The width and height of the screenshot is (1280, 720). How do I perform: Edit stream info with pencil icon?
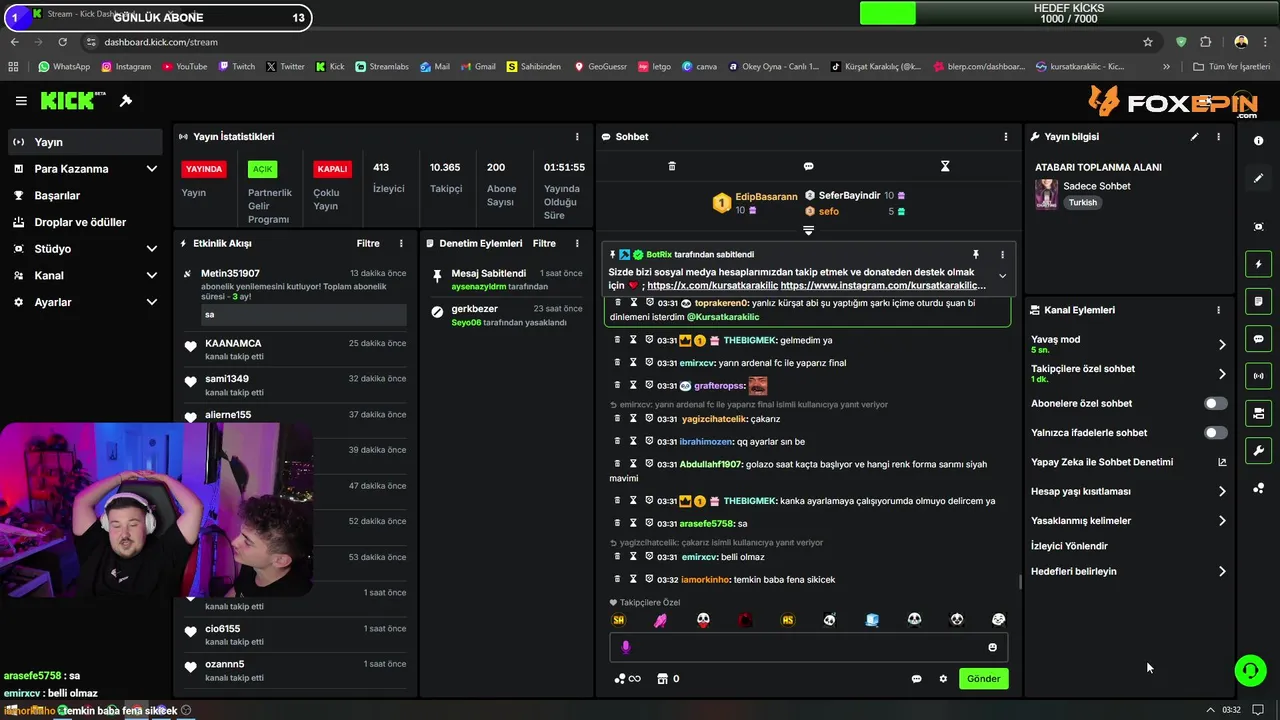1194,136
